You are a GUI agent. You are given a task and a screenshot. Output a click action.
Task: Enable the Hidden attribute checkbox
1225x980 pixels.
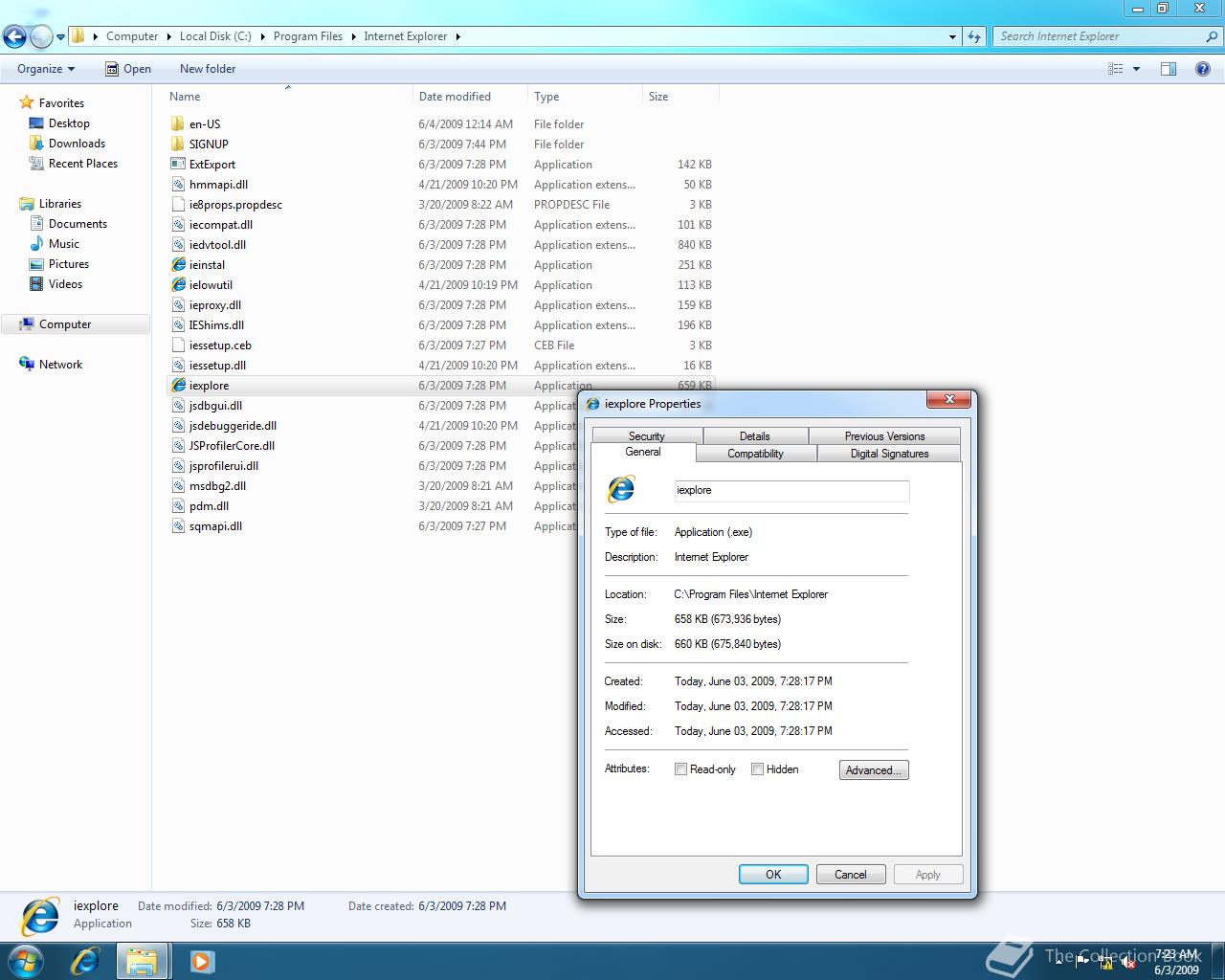pos(757,769)
